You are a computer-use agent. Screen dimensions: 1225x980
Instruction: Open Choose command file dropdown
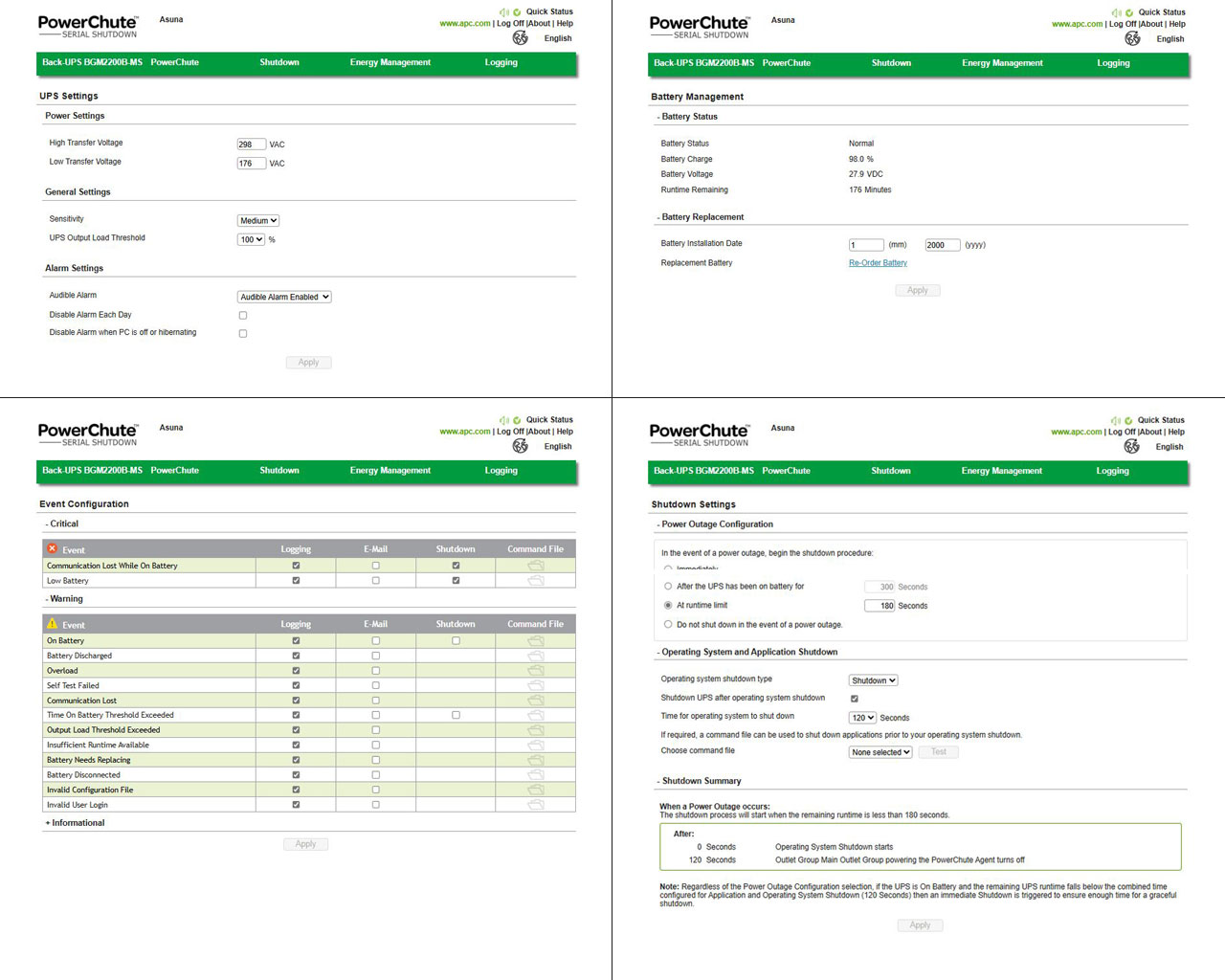click(x=880, y=752)
